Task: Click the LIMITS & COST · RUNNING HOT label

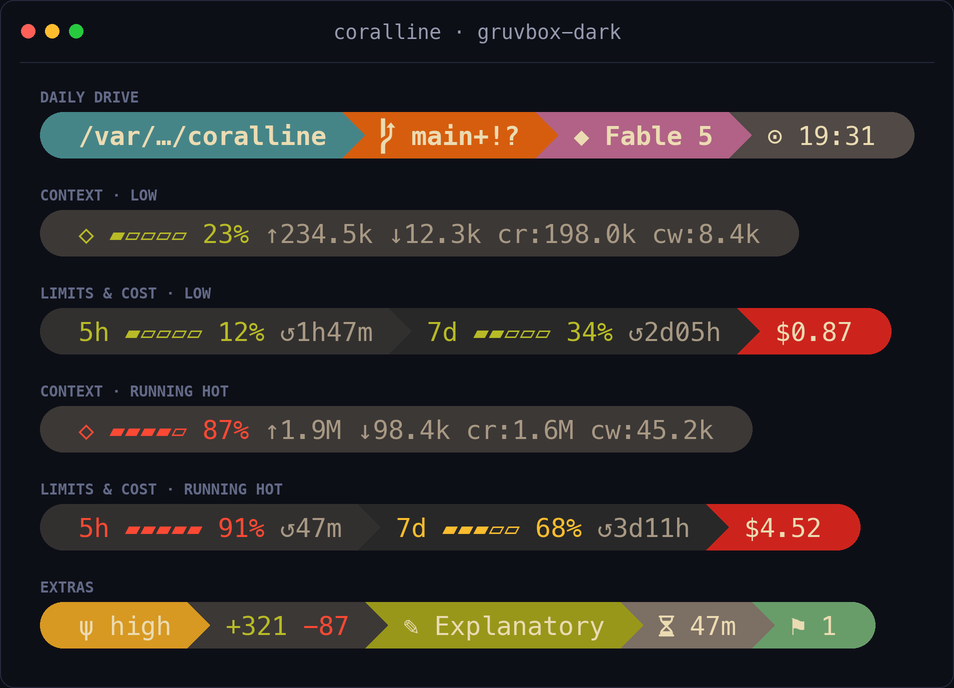Action: (161, 489)
